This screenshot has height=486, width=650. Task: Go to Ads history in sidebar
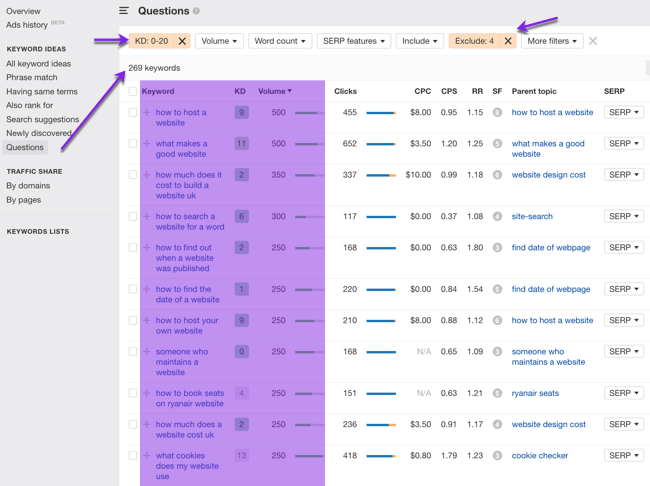(27, 25)
